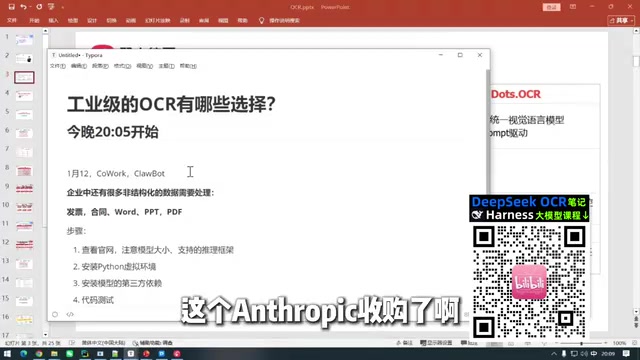
Task: Click 显示器设置 in the status bar
Action: pyautogui.click(x=436, y=343)
